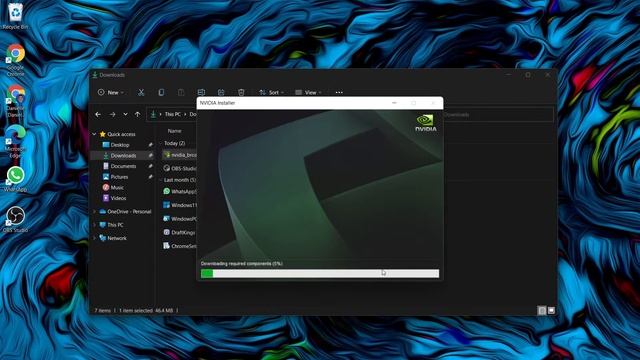Select the WhatsApp setup file
Viewport: 640px width, 360px height.
tap(180, 191)
